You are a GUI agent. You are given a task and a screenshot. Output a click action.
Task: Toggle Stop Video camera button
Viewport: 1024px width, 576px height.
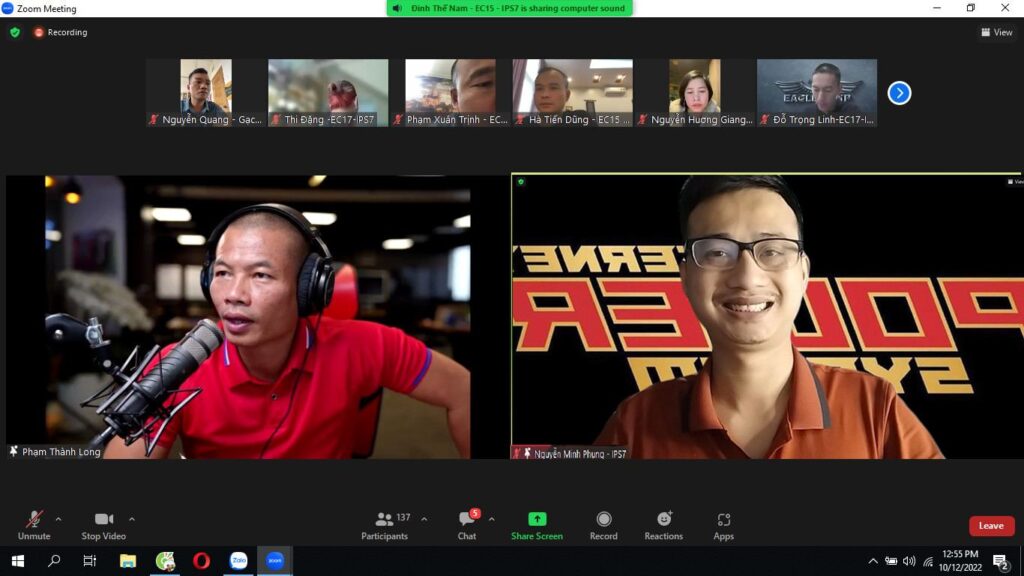(x=104, y=523)
